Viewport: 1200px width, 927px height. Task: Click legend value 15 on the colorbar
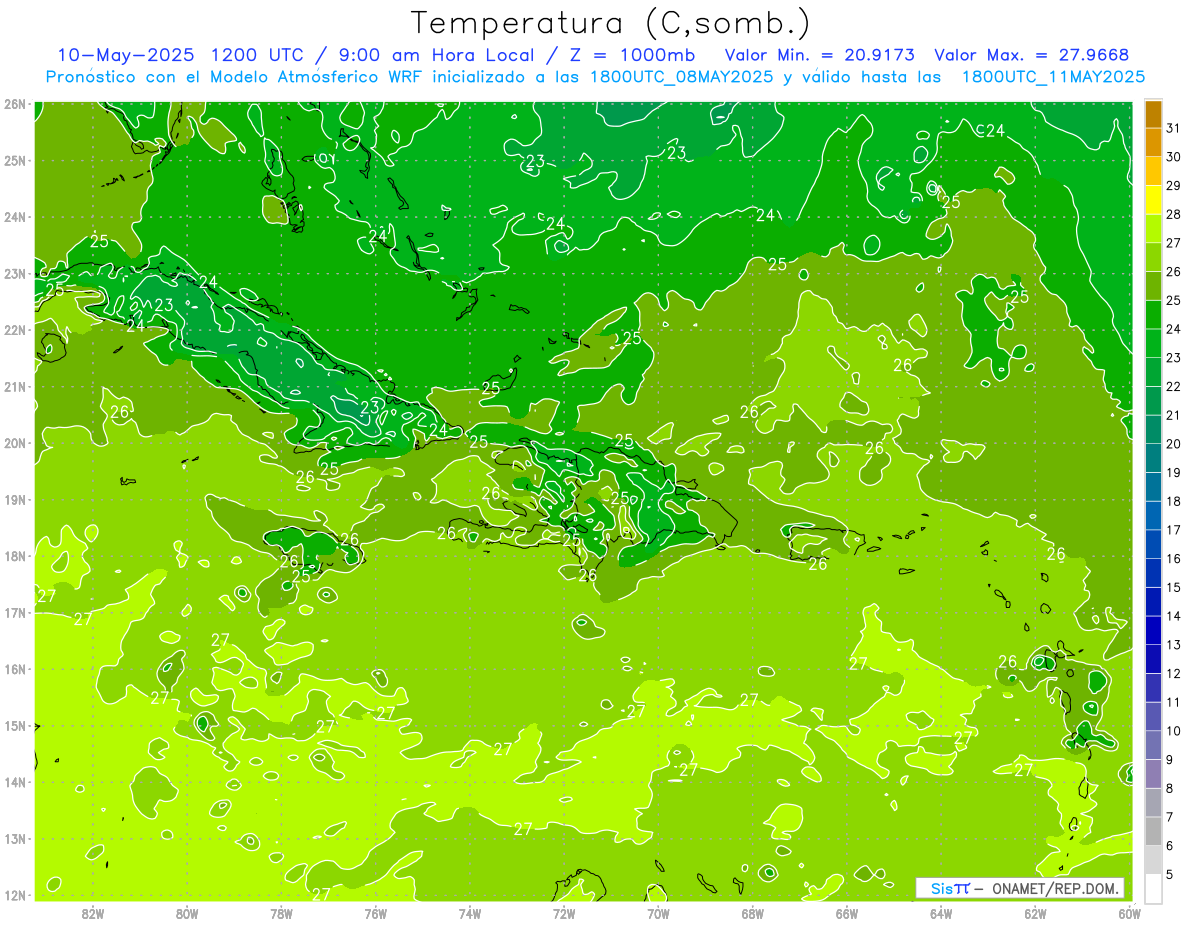coord(1174,587)
